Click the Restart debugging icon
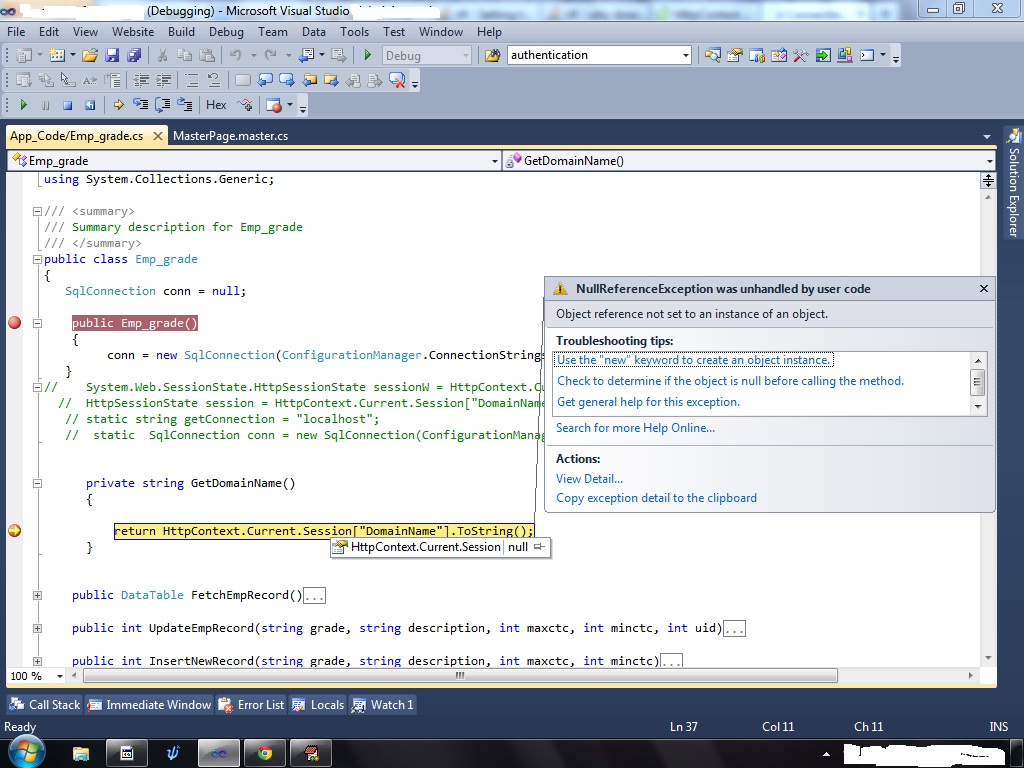Viewport: 1024px width, 768px height. (x=89, y=104)
